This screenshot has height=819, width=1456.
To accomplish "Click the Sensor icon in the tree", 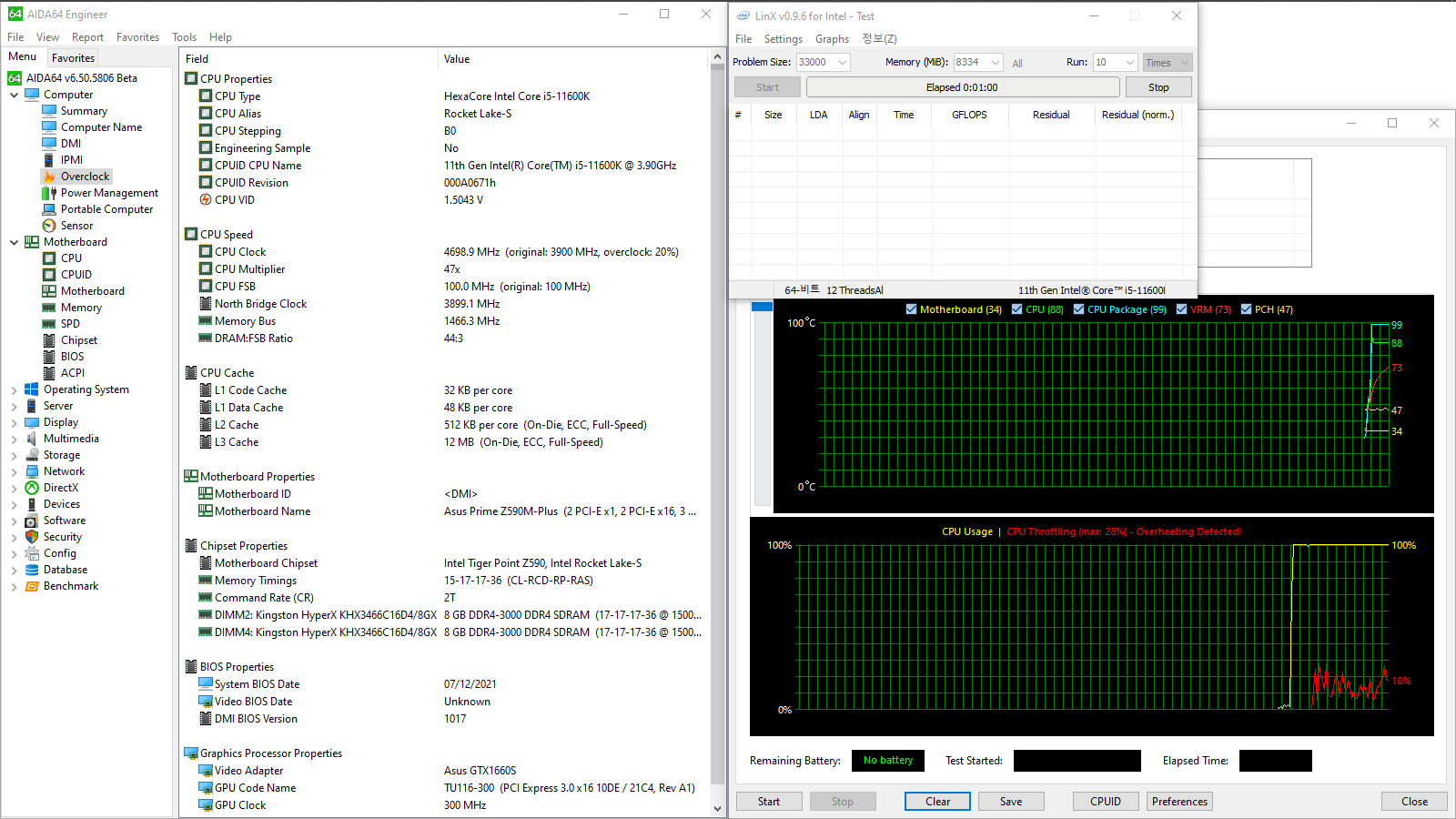I will click(49, 226).
